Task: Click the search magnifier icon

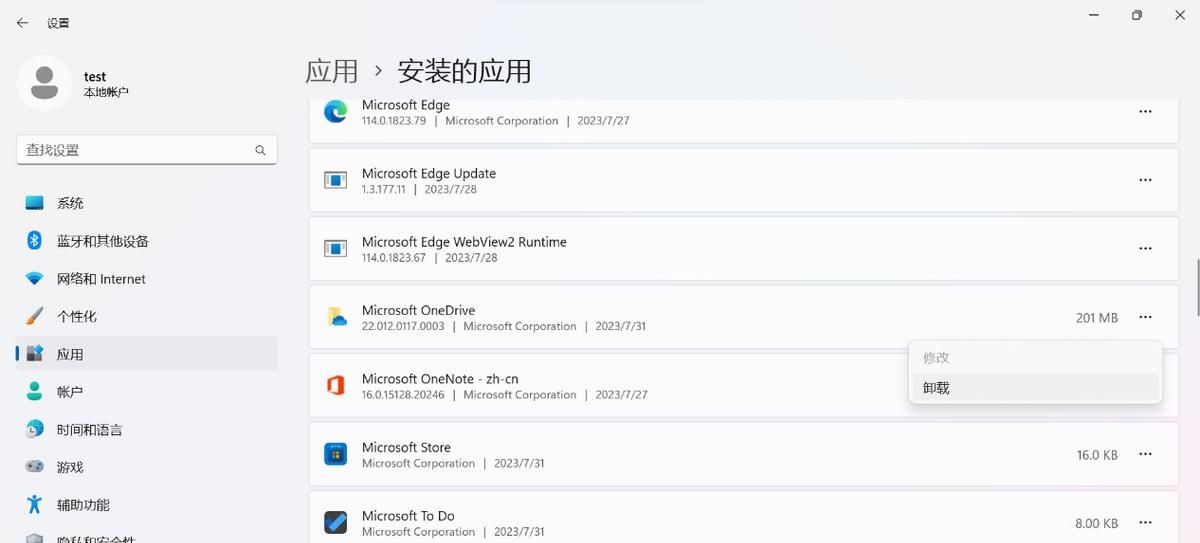Action: tap(260, 150)
